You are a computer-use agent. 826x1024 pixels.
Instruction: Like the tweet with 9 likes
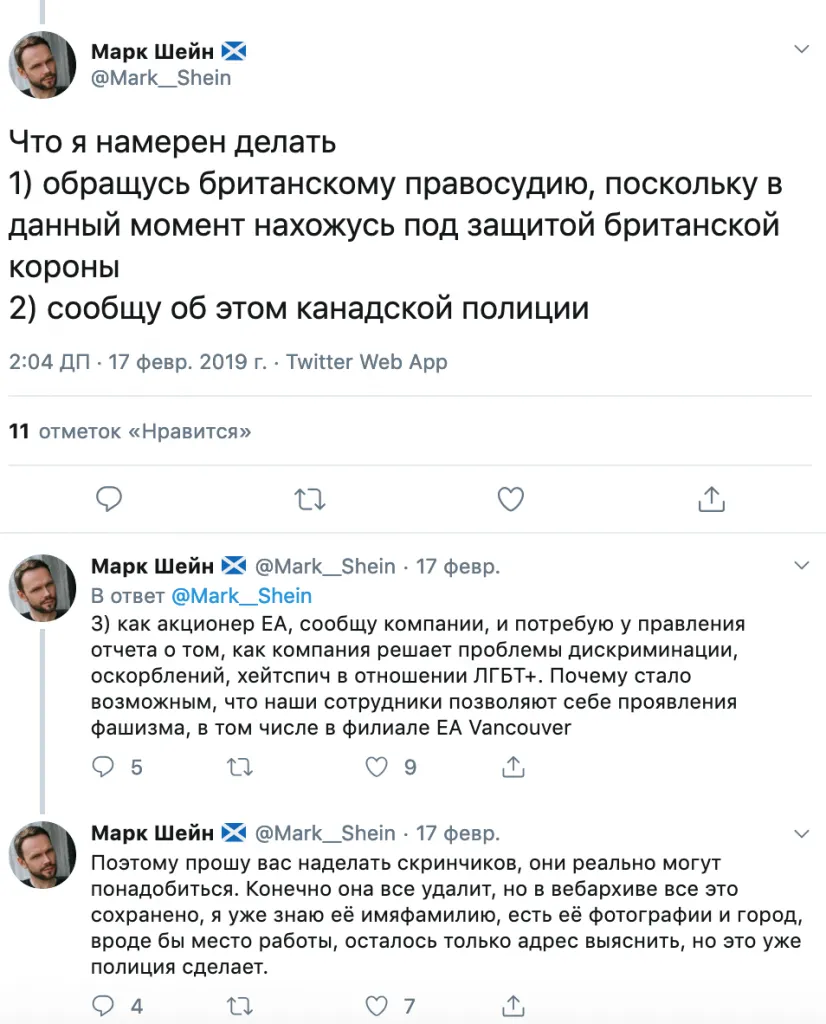click(376, 767)
